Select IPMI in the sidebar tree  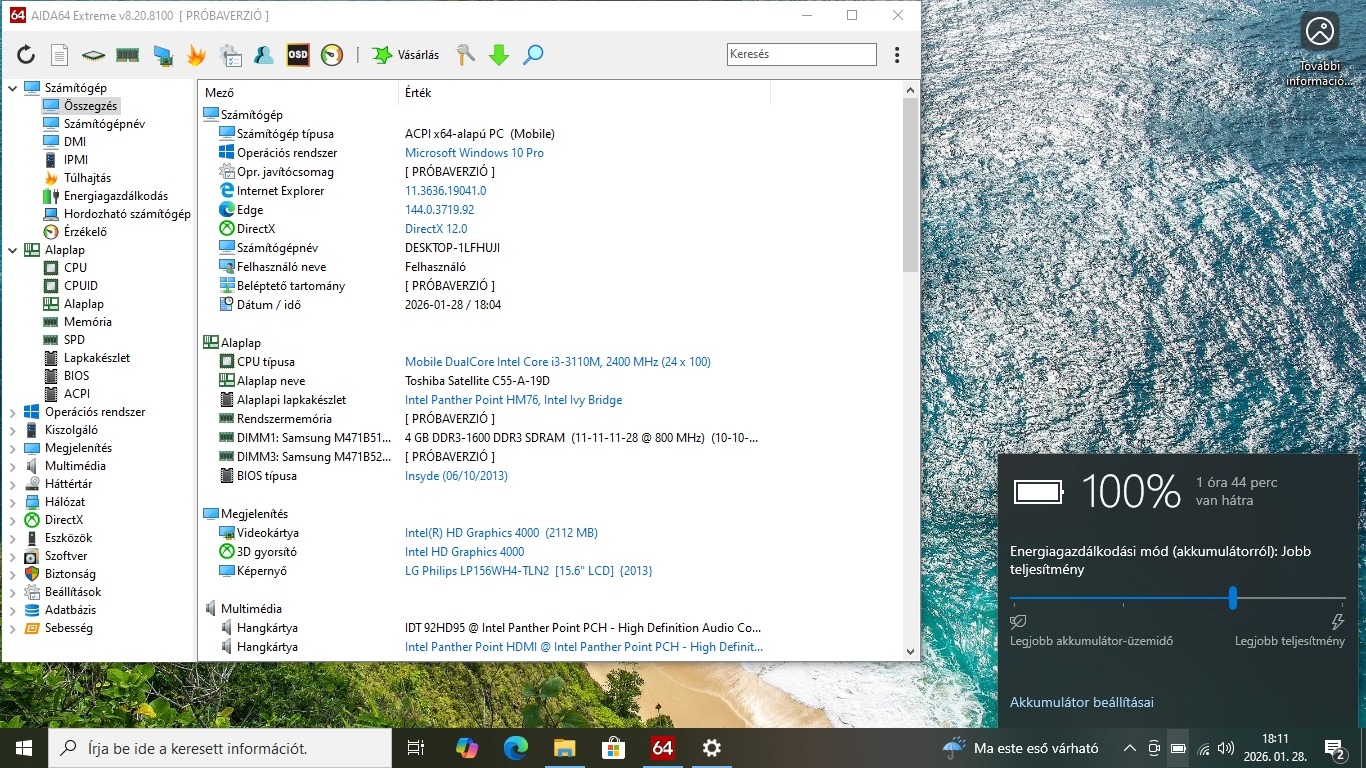[x=76, y=160]
